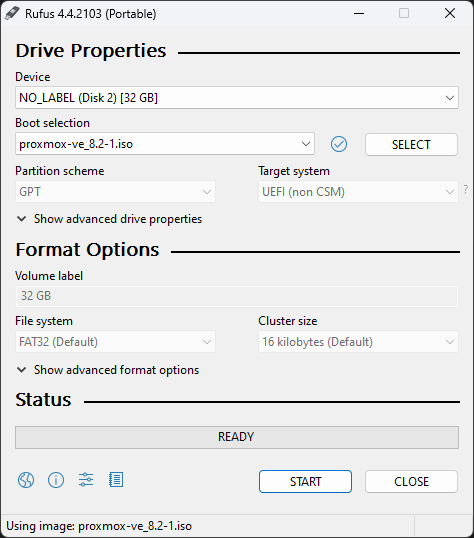The image size is (474, 538).
Task: Open the File system FAT32 dropdown
Action: (115, 342)
